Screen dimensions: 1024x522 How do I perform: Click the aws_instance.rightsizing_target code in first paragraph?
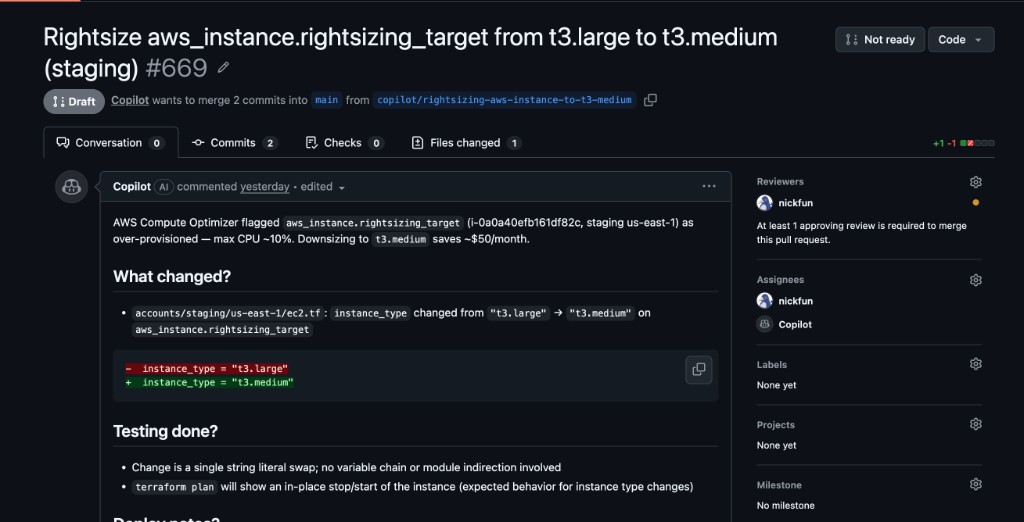coord(374,223)
